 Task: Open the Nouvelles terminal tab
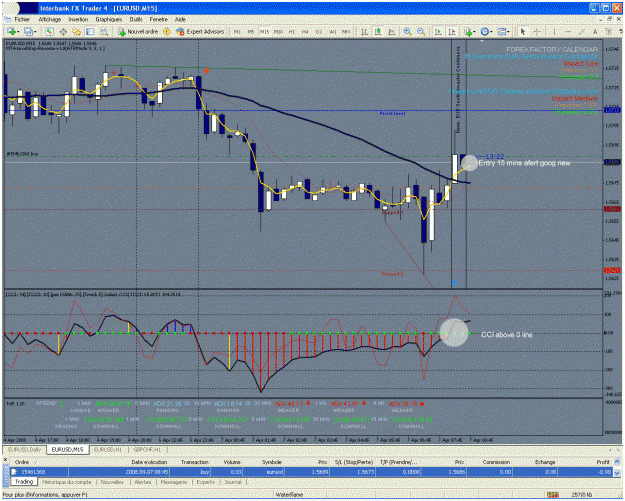(112, 482)
